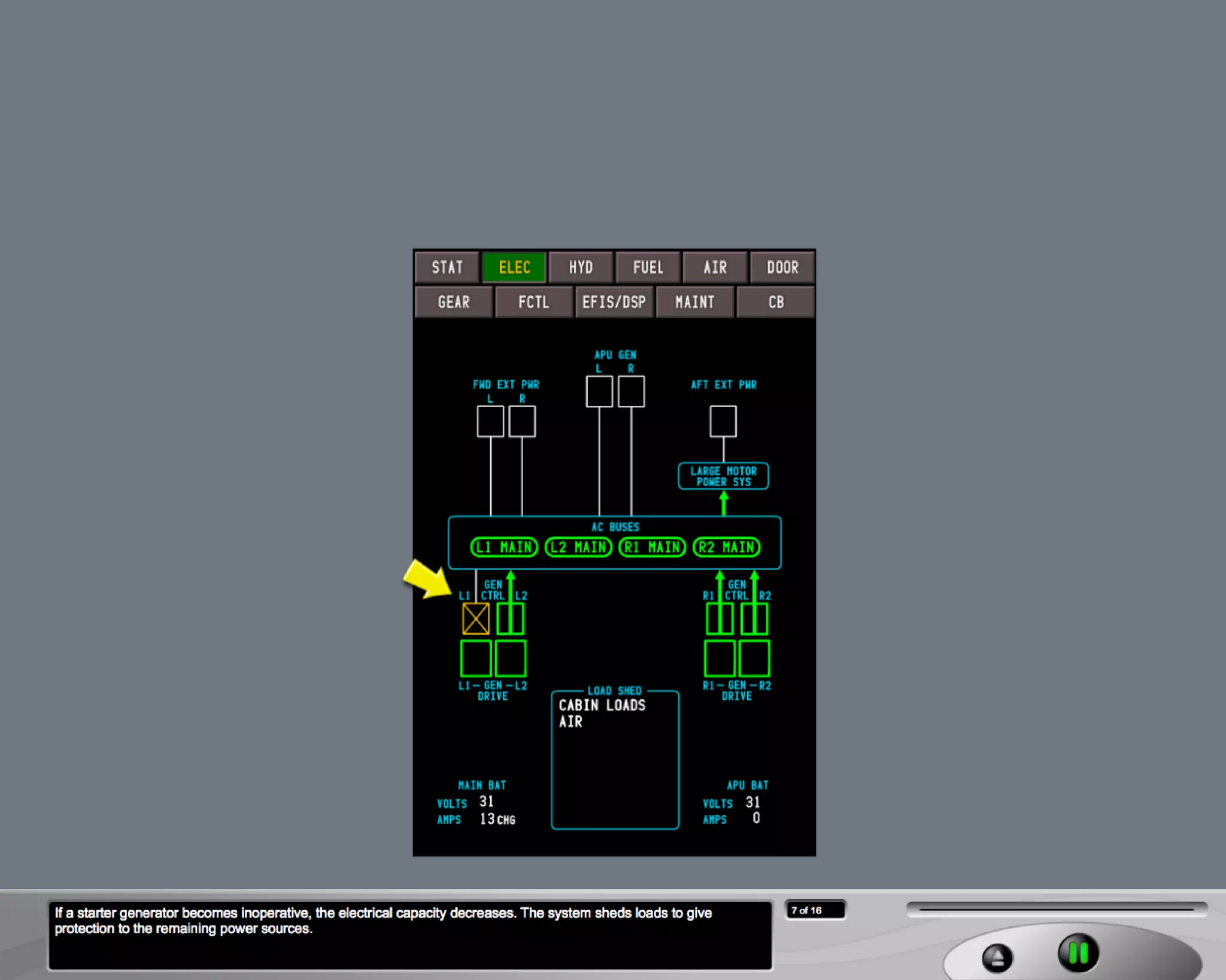Open the FCTL page tab
1226x980 pixels.
[533, 302]
